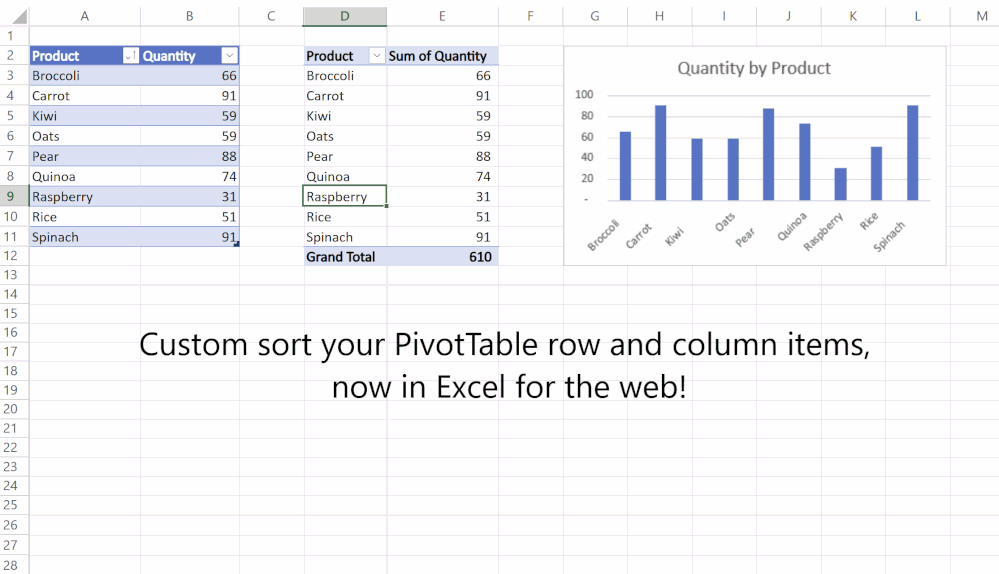Image resolution: width=999 pixels, height=574 pixels.
Task: Click the Pear cell in column A
Action: coord(85,157)
